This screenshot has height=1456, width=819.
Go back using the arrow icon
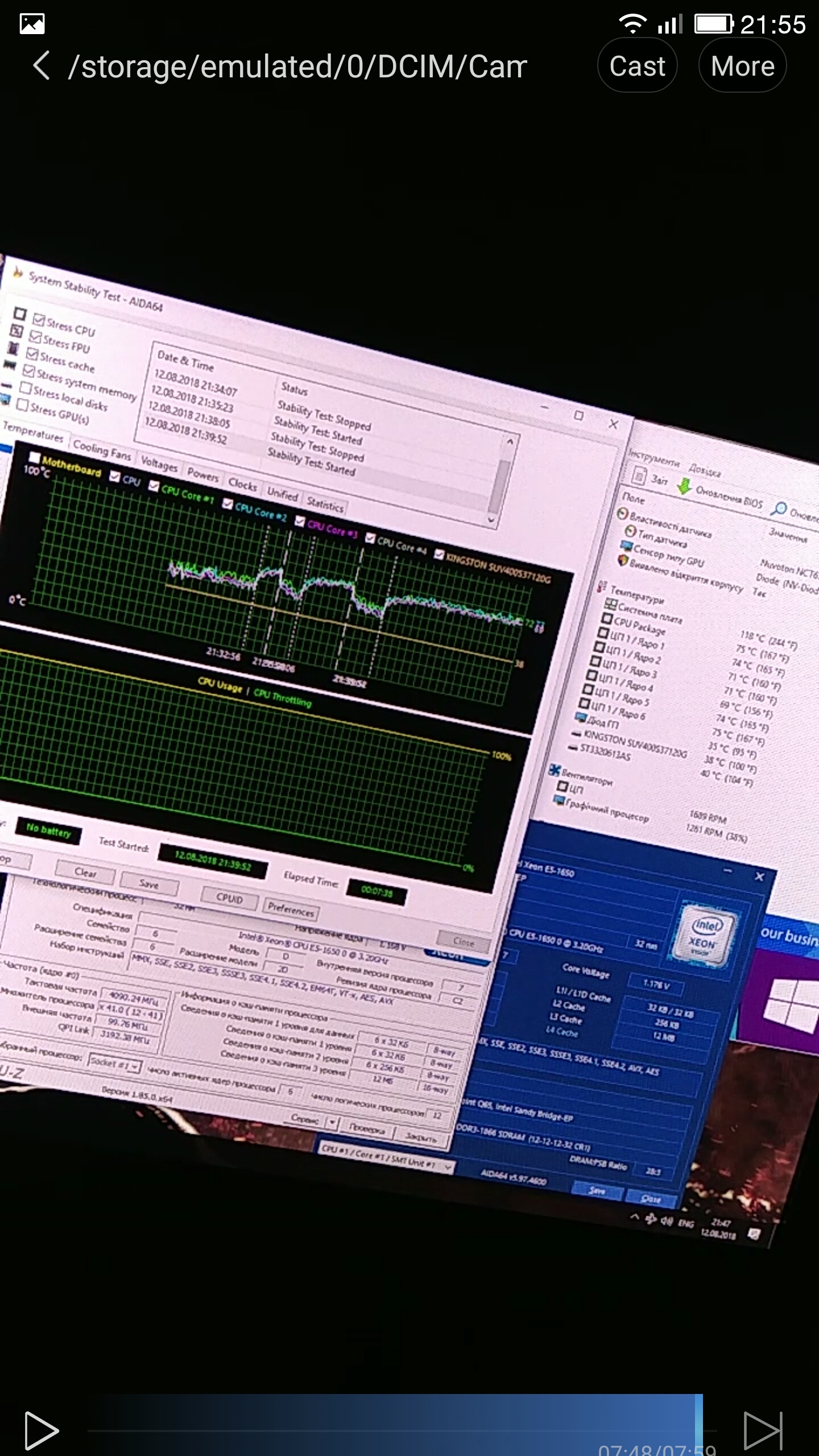[x=42, y=66]
